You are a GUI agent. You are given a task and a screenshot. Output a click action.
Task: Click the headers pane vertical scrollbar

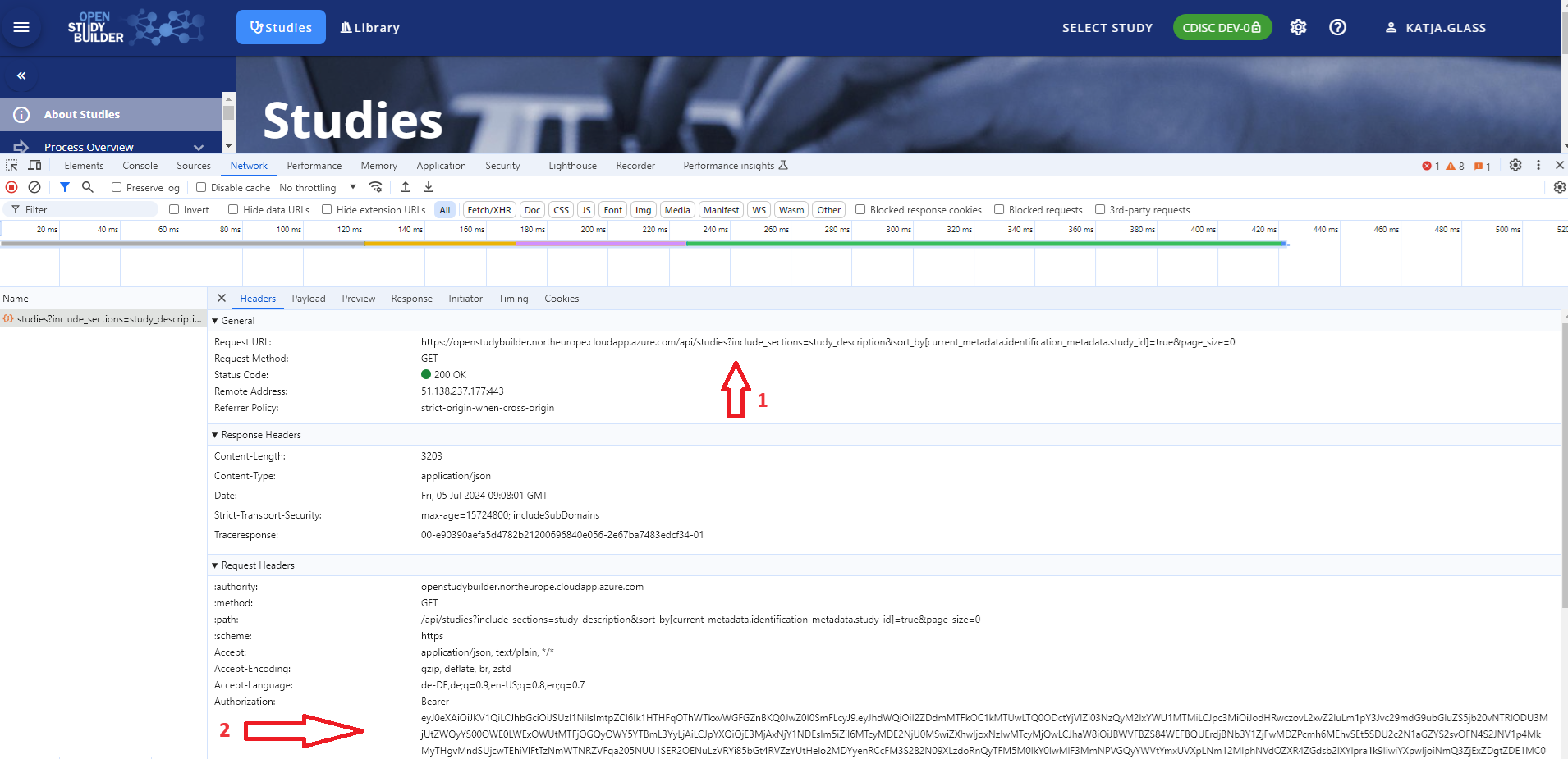pyautogui.click(x=1564, y=465)
